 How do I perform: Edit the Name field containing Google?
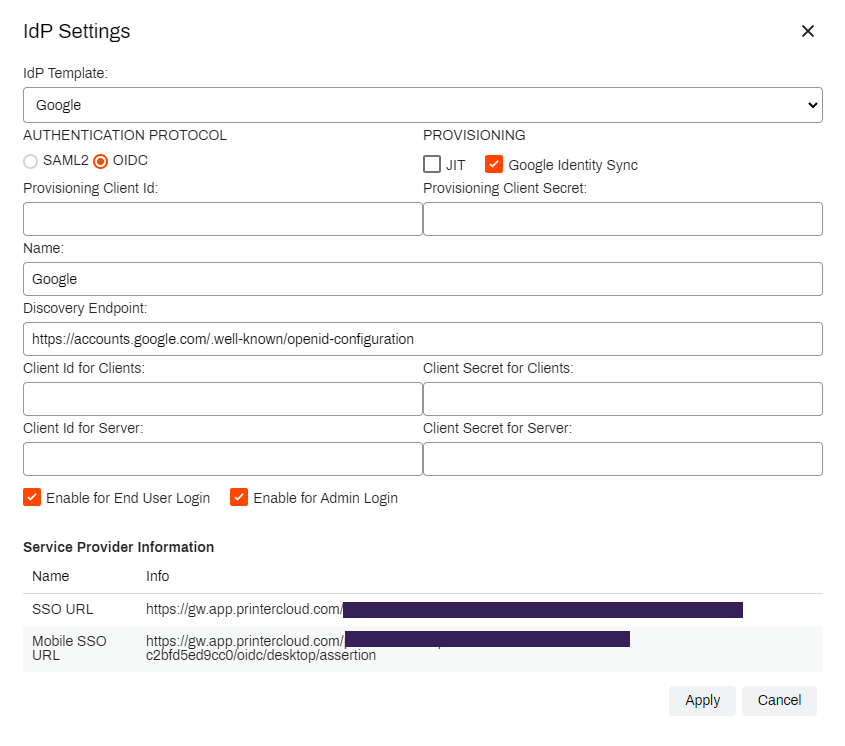[x=422, y=279]
